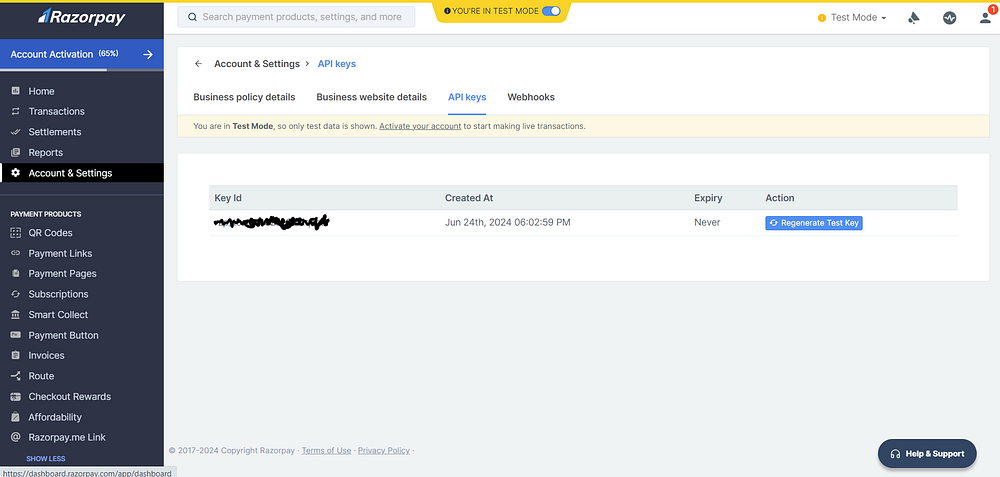Click the Expiry column header
Viewport: 1000px width, 477px height.
pos(708,198)
